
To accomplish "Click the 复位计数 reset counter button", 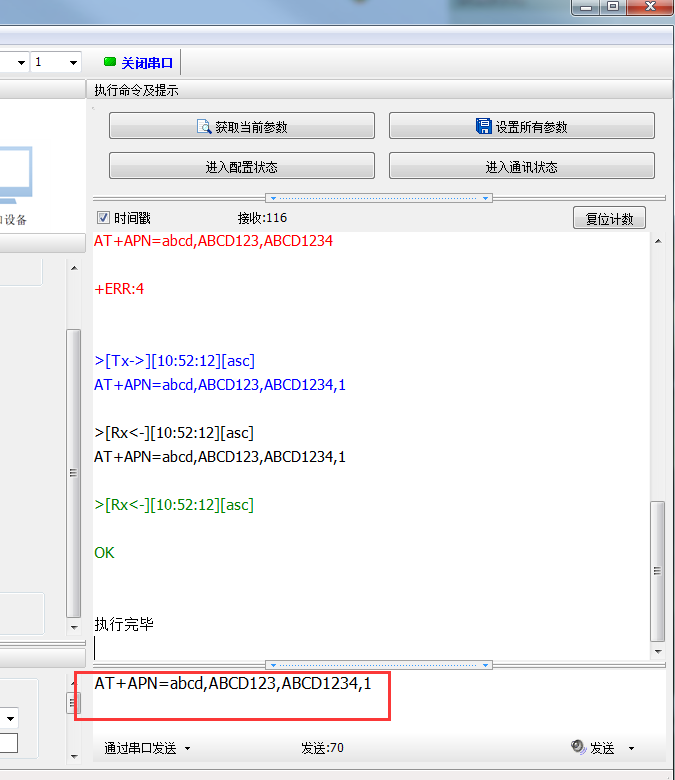I will 609,218.
